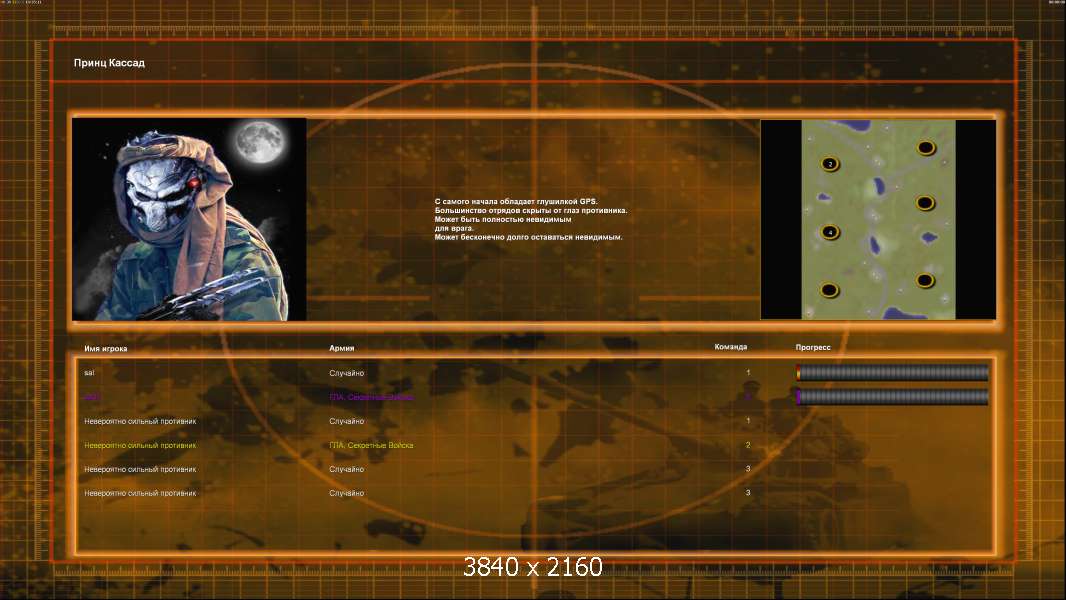Screen dimensions: 1066x600
Task: Click sal's loading progress bar
Action: coord(892,372)
